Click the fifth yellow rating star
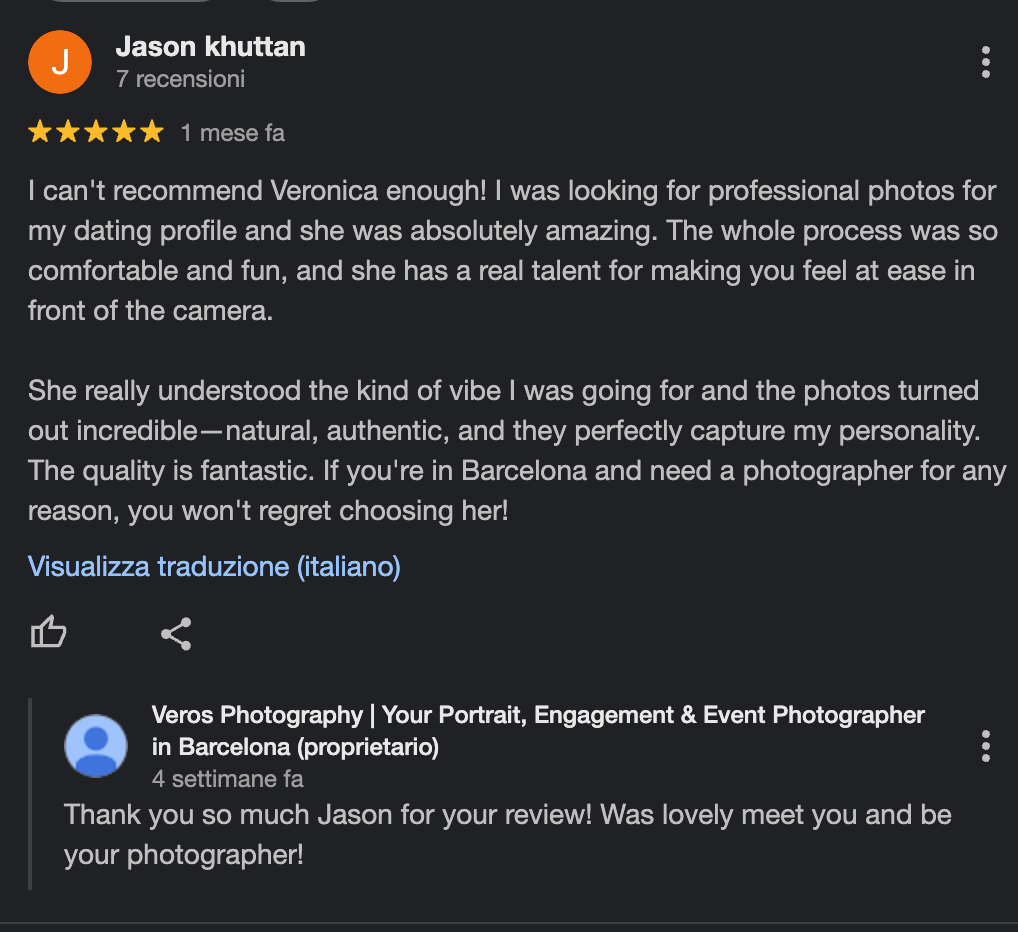Image resolution: width=1018 pixels, height=932 pixels. 151,132
